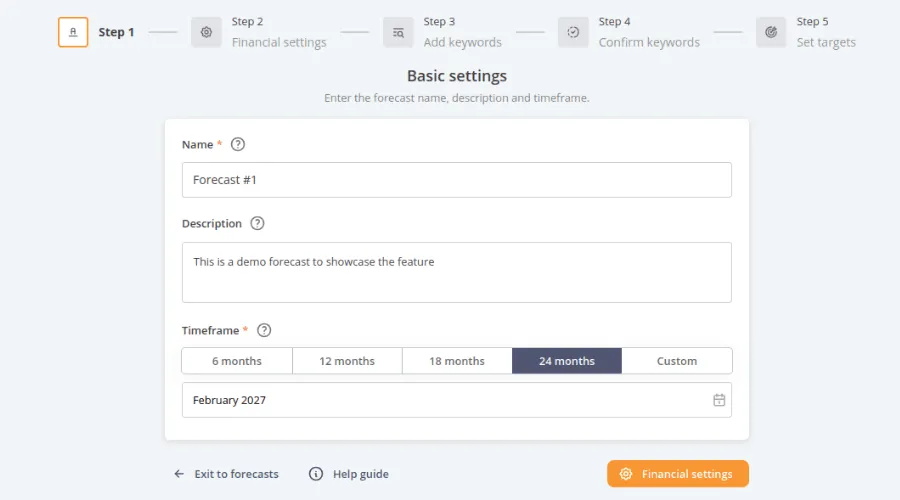Open help tooltip next to Description label
900x500 pixels.
pos(257,224)
